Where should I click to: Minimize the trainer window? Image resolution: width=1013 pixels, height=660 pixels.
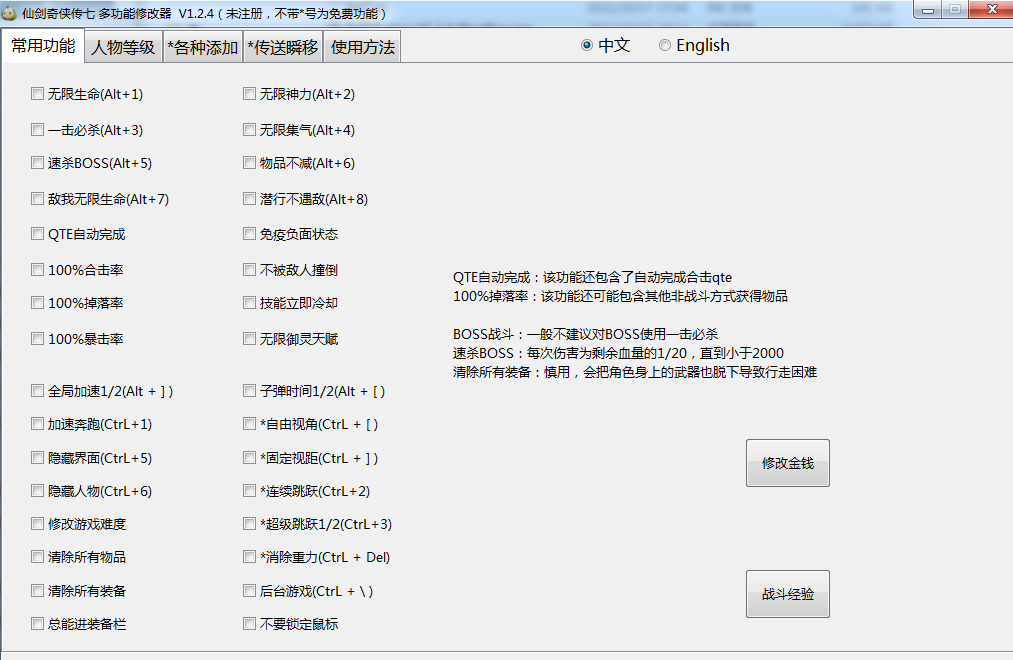tap(928, 10)
